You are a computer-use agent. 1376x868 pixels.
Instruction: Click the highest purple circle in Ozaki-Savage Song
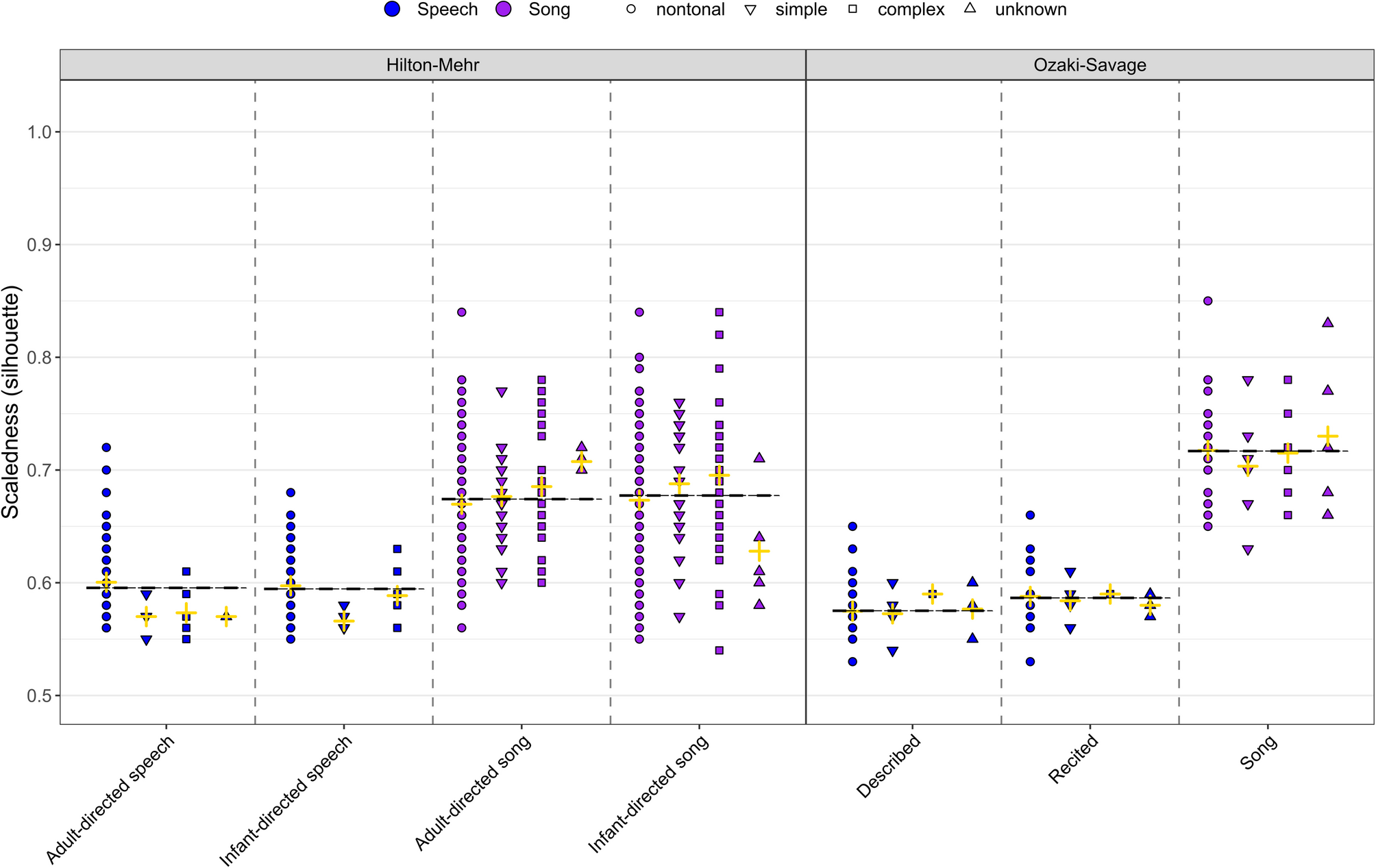1208,301
